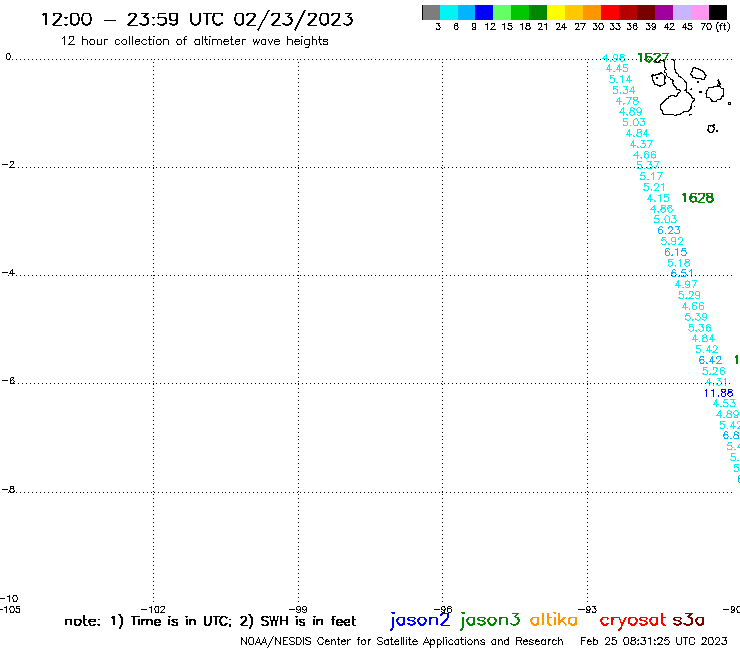Select the wave height value 4.53
This screenshot has height=650, width=740.
724,403
